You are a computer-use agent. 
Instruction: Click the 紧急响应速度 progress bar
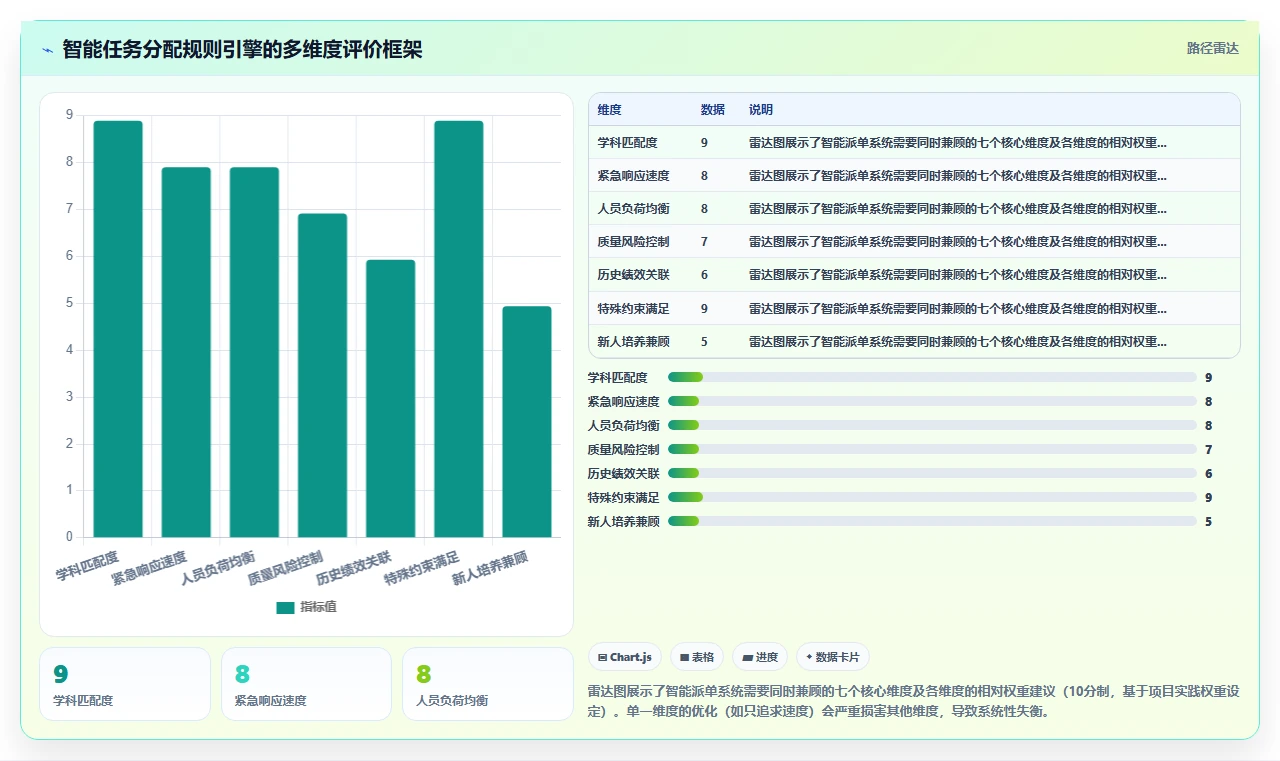coord(932,401)
